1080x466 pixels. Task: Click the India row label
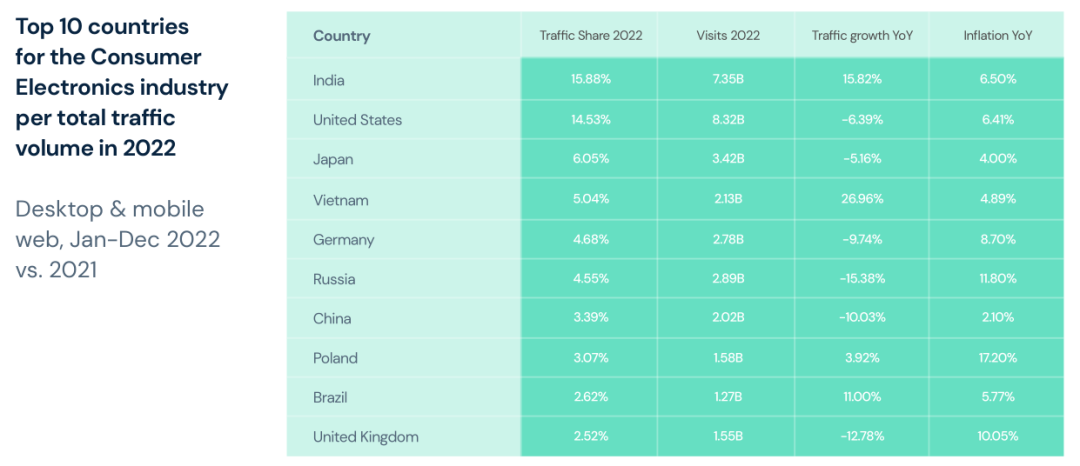coord(329,80)
